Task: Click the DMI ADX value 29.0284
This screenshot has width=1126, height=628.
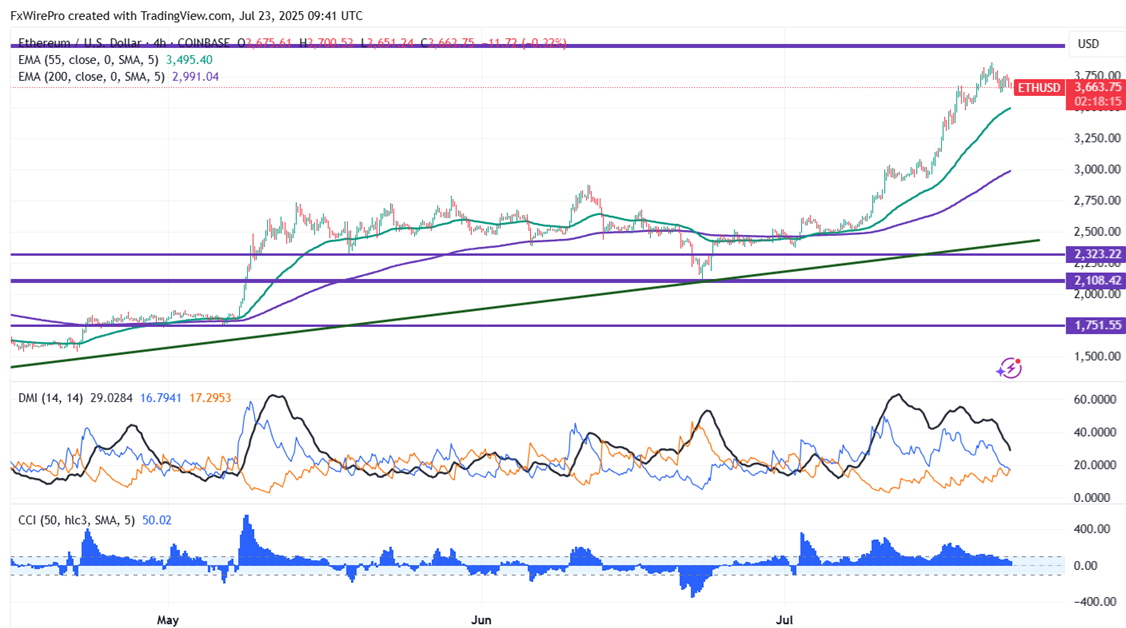Action: (111, 398)
